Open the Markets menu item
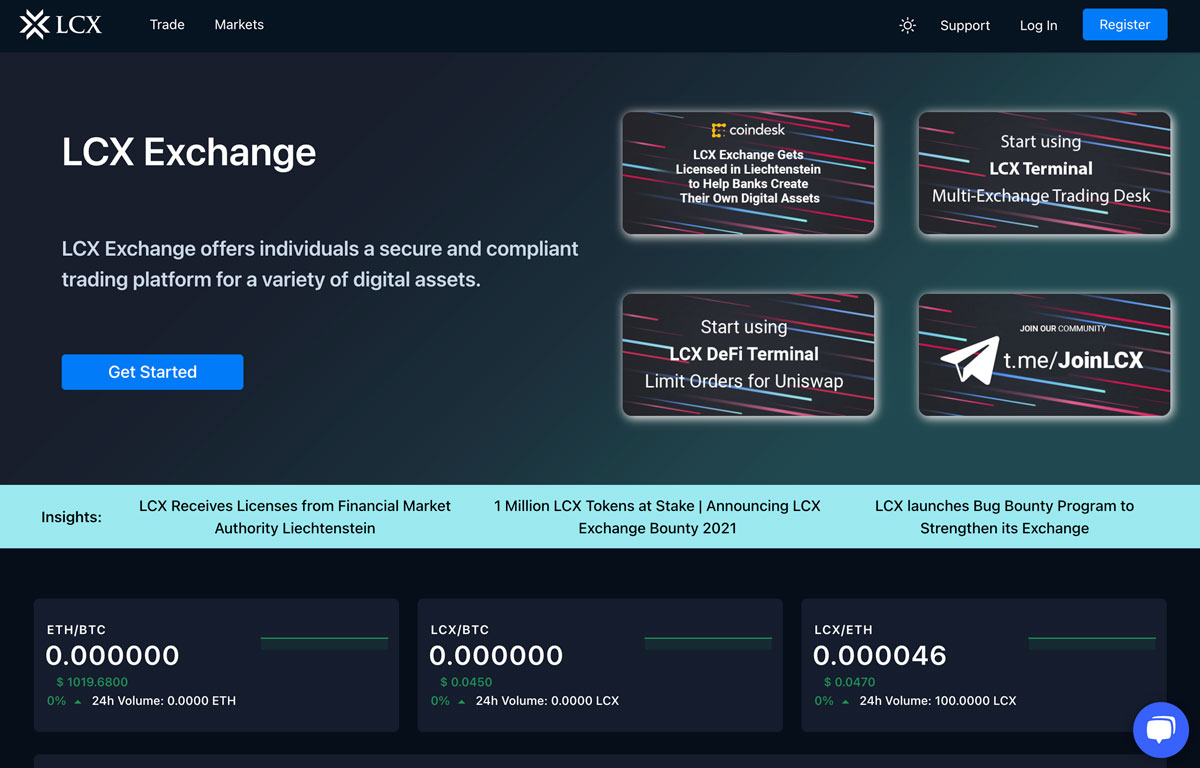The height and width of the screenshot is (768, 1200). 239,25
